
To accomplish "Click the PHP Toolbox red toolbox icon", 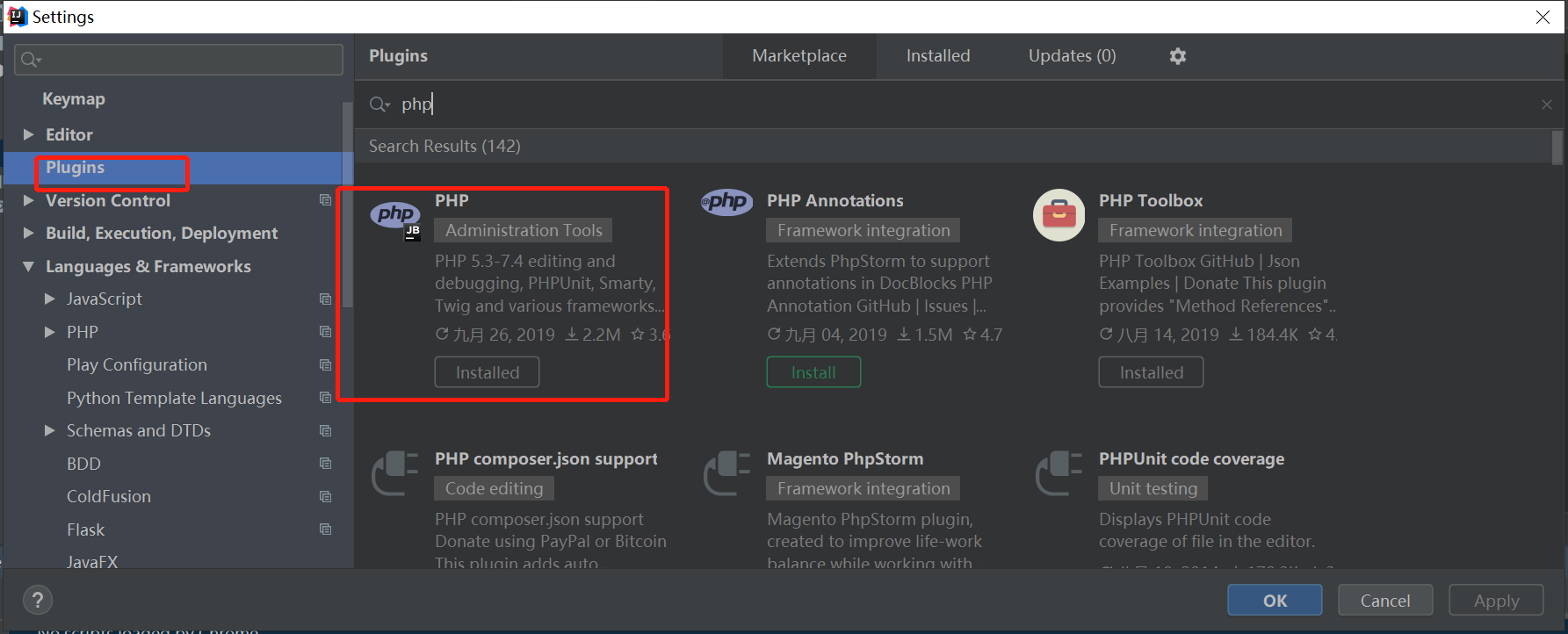I will (1059, 214).
